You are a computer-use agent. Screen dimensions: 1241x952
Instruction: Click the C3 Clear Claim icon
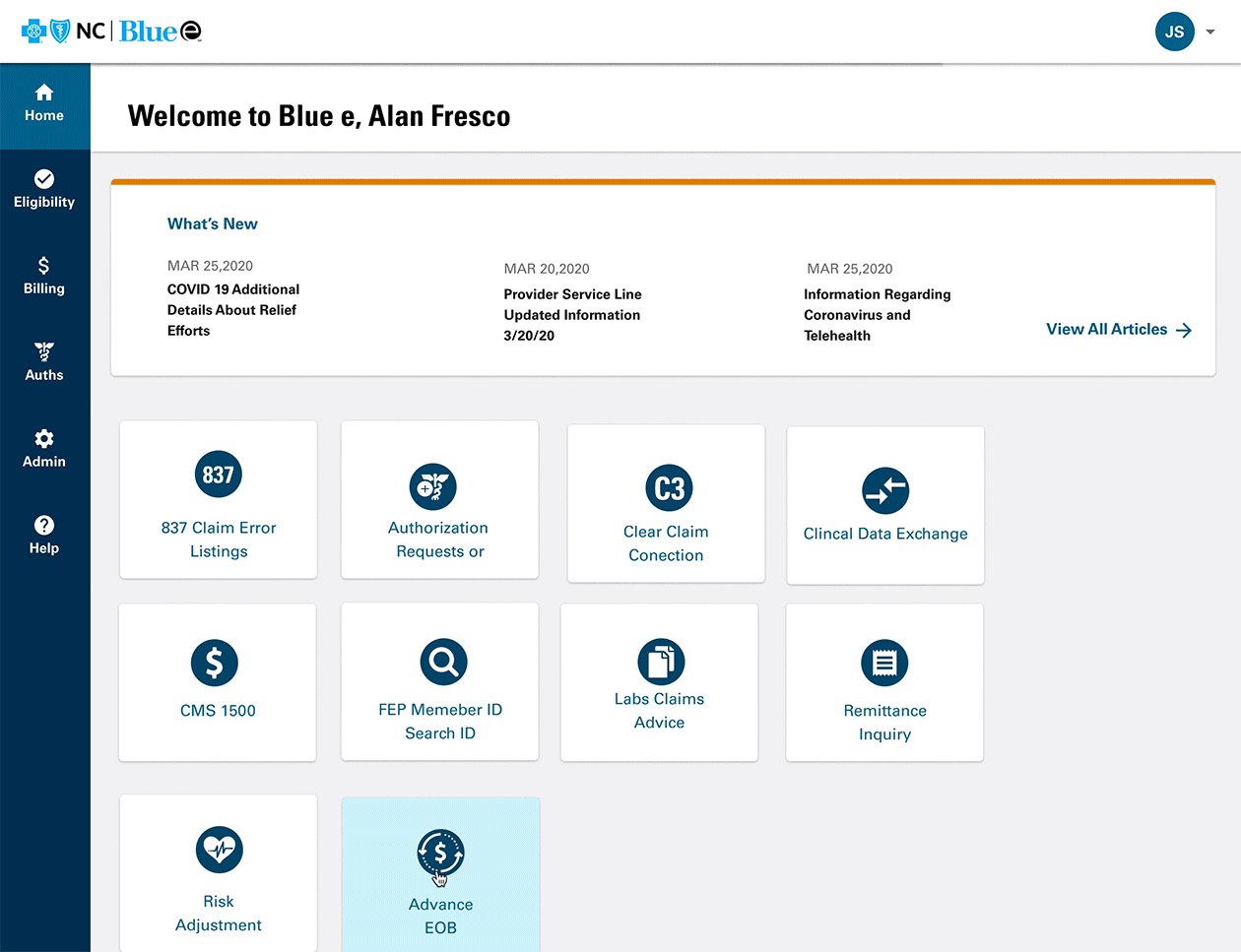pos(670,488)
